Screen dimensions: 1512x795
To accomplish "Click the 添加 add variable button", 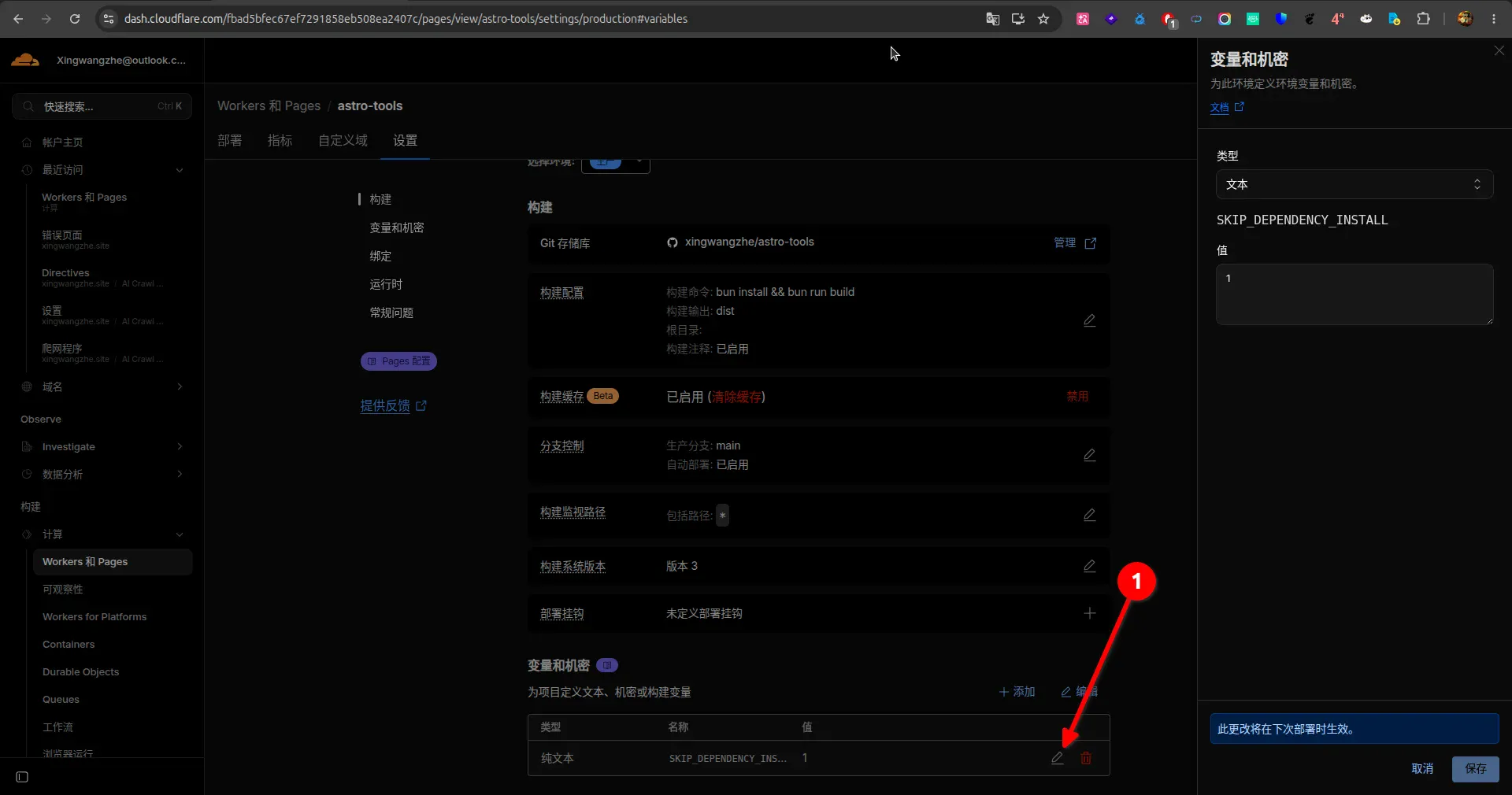I will 1017,692.
